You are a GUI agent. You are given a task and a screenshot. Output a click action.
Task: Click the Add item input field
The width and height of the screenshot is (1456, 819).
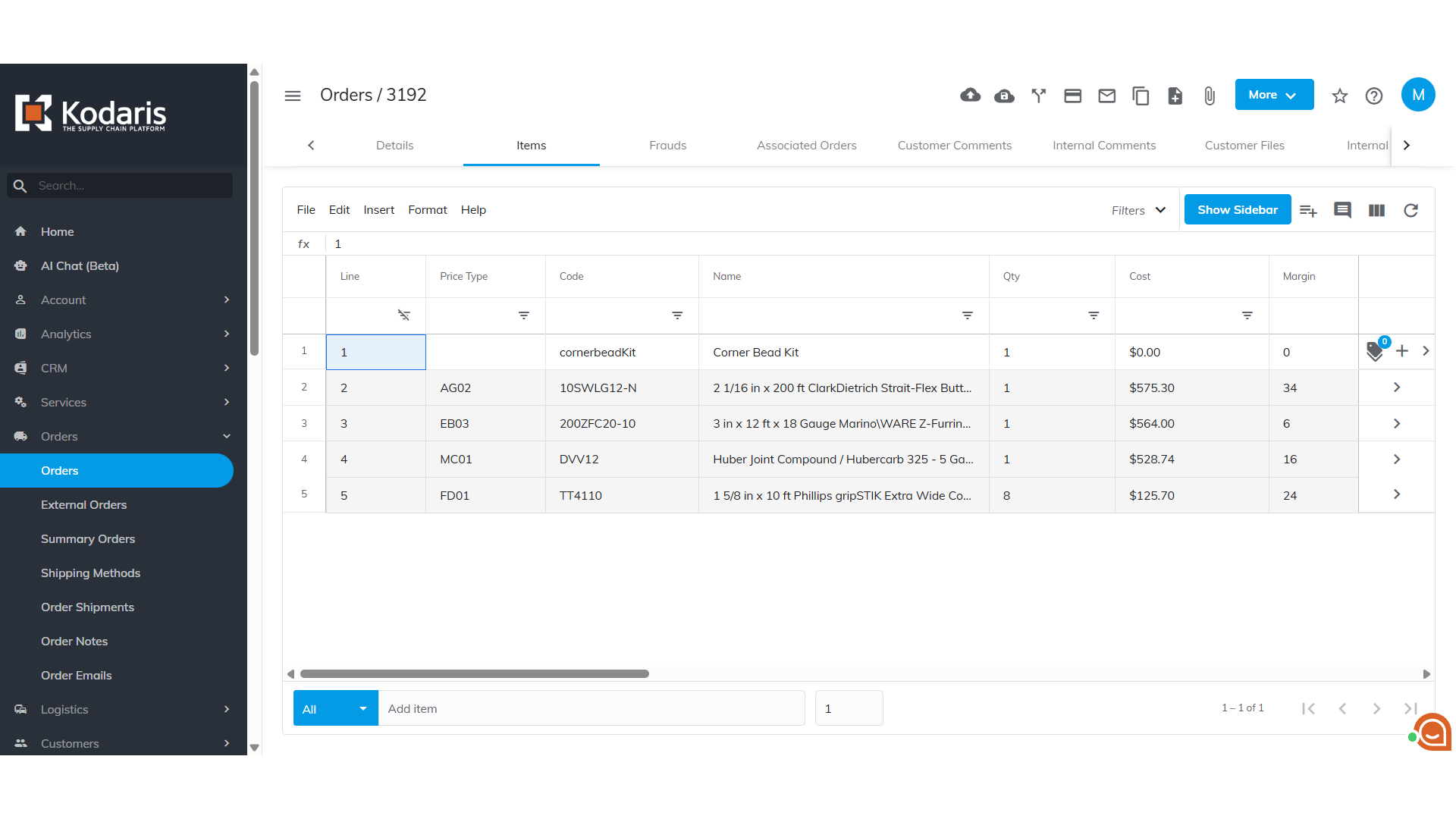(x=591, y=708)
